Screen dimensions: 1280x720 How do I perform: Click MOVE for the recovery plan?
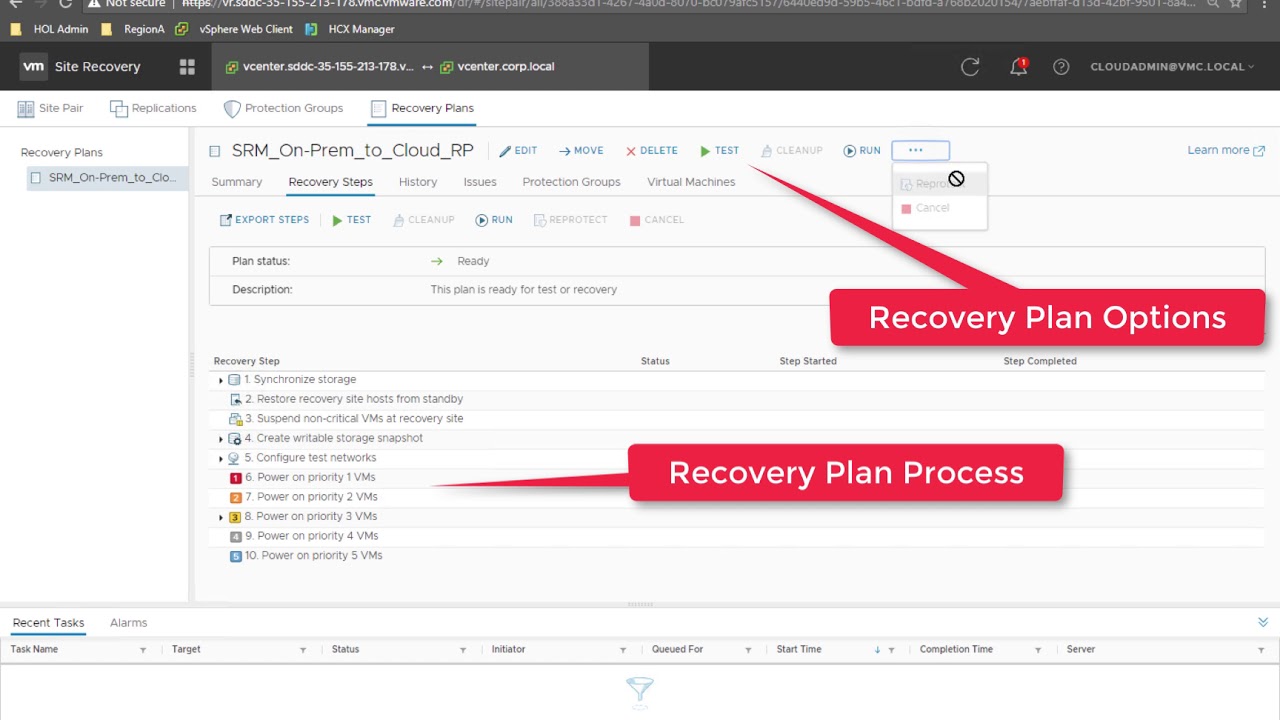coord(581,151)
